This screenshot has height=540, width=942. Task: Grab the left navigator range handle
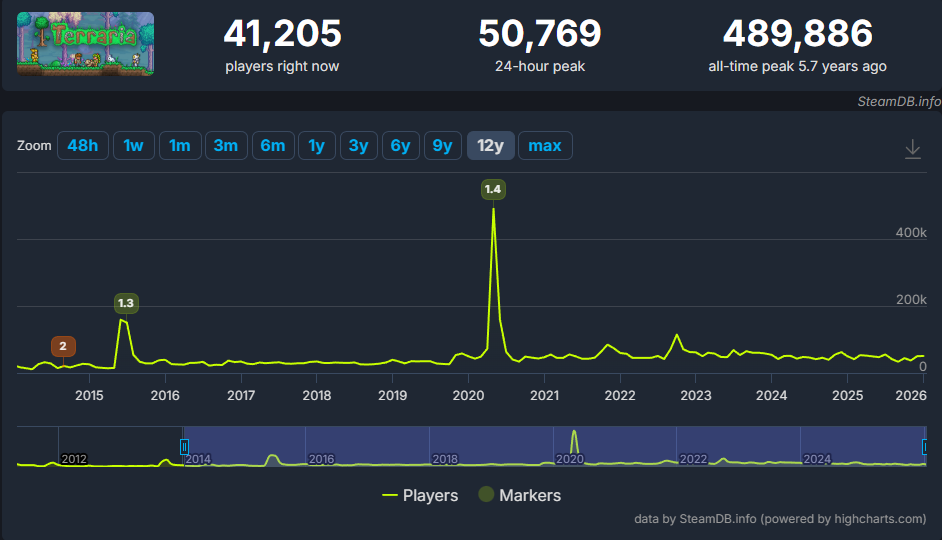(184, 446)
